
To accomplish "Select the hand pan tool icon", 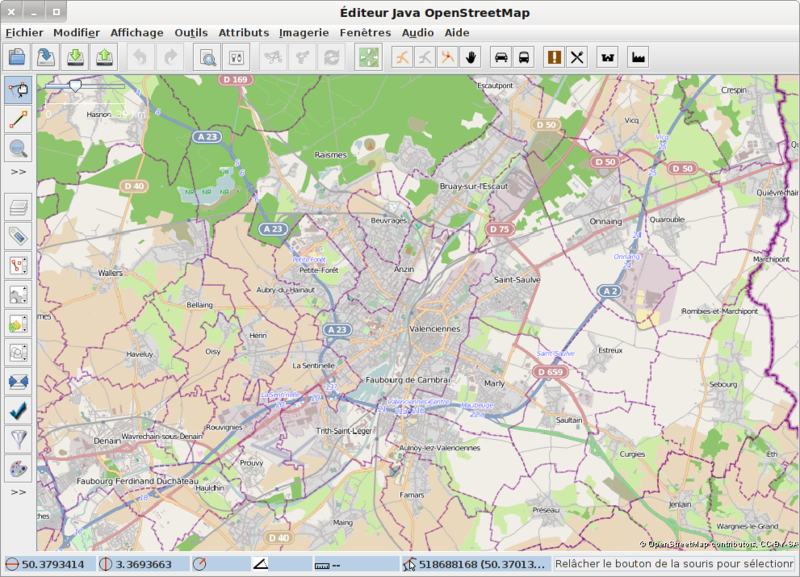I will point(471,57).
